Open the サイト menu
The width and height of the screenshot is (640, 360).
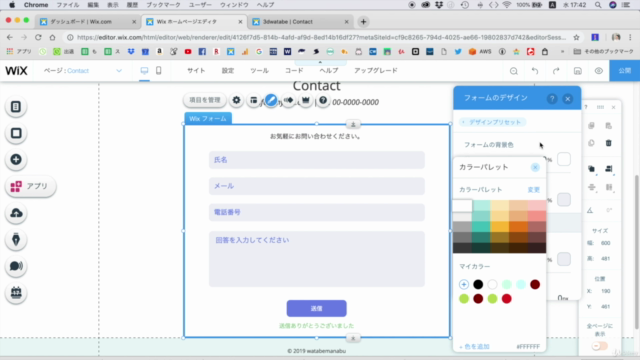(196, 71)
